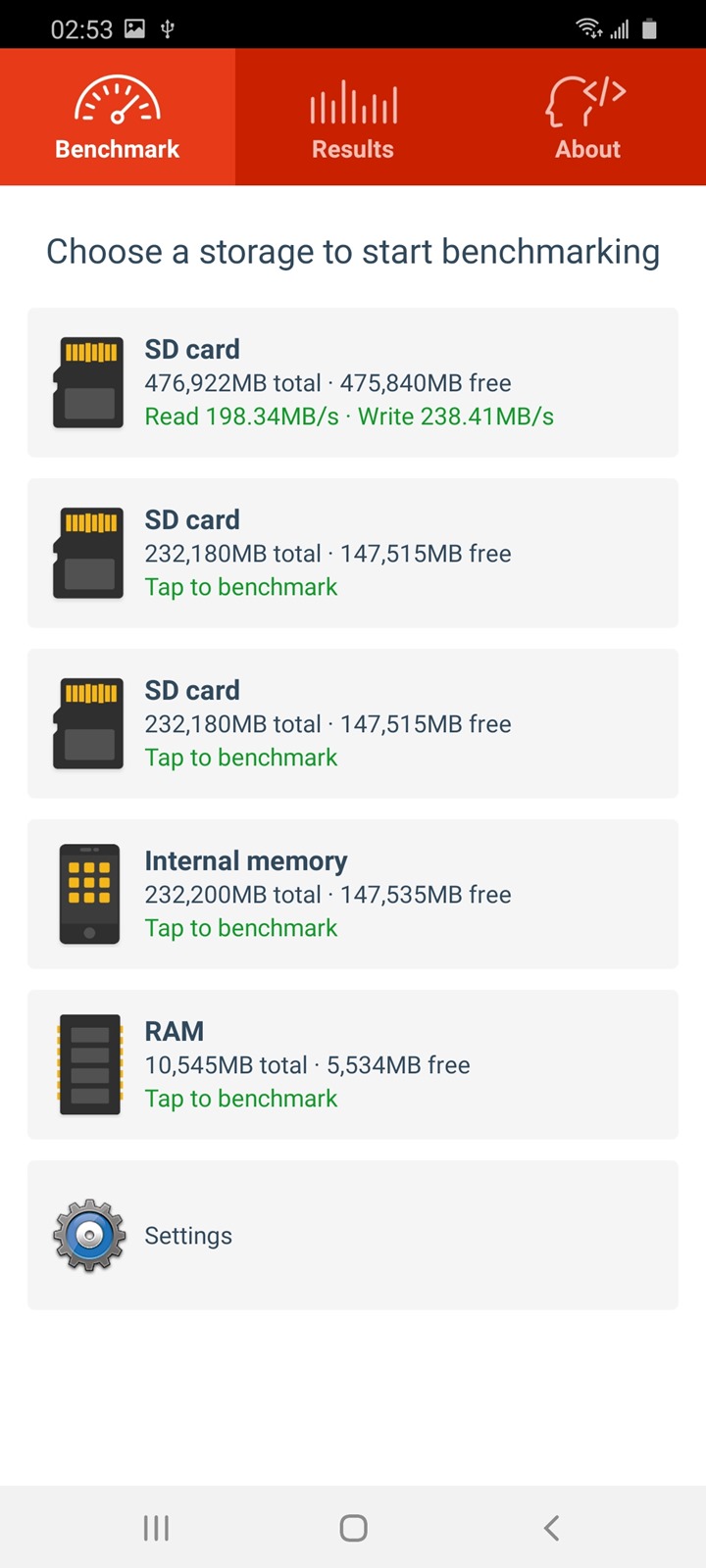The image size is (706, 1568).
Task: Click the Settings gear icon
Action: 89,1235
